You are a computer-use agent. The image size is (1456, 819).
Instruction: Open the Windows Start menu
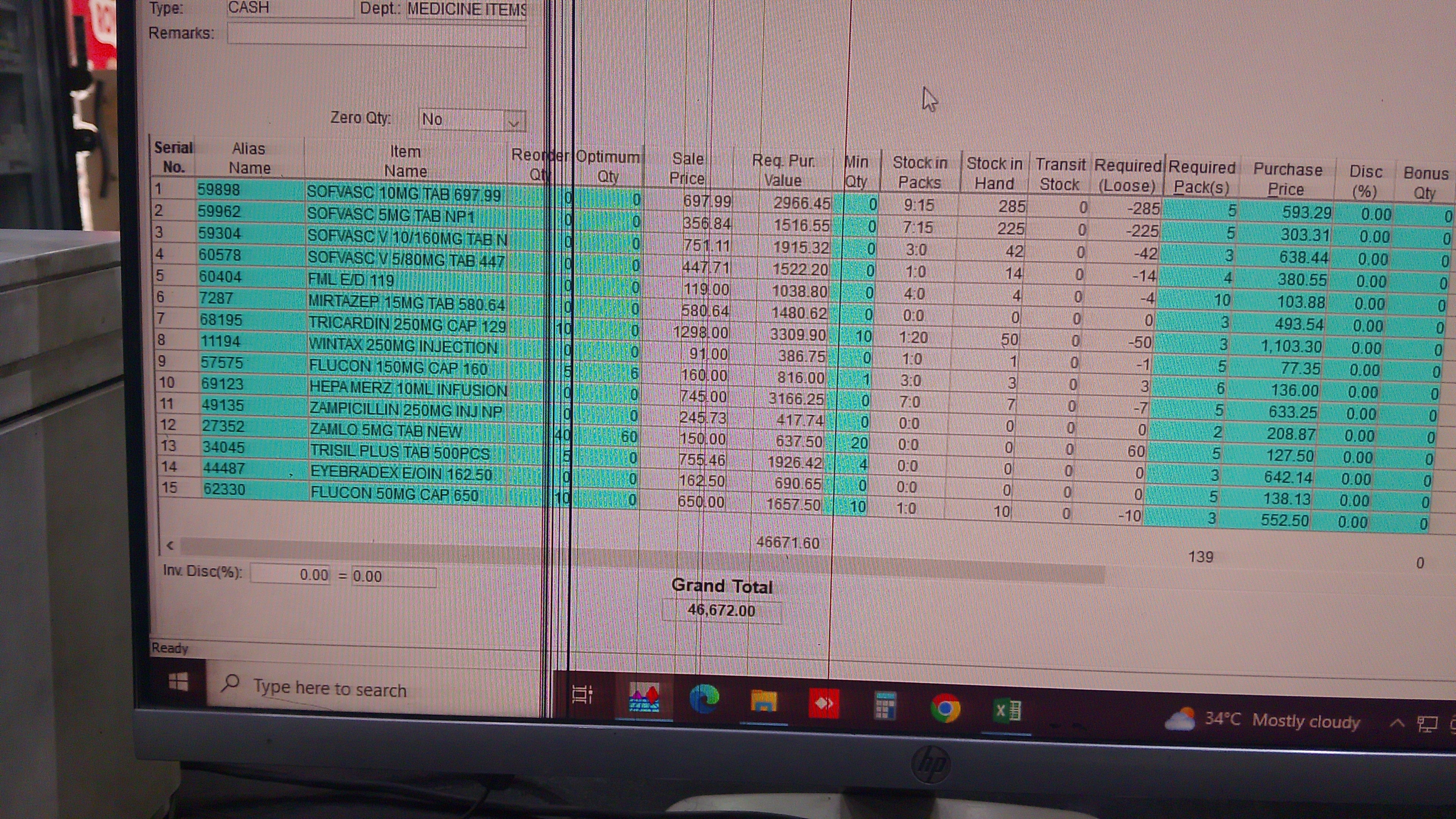(x=179, y=683)
